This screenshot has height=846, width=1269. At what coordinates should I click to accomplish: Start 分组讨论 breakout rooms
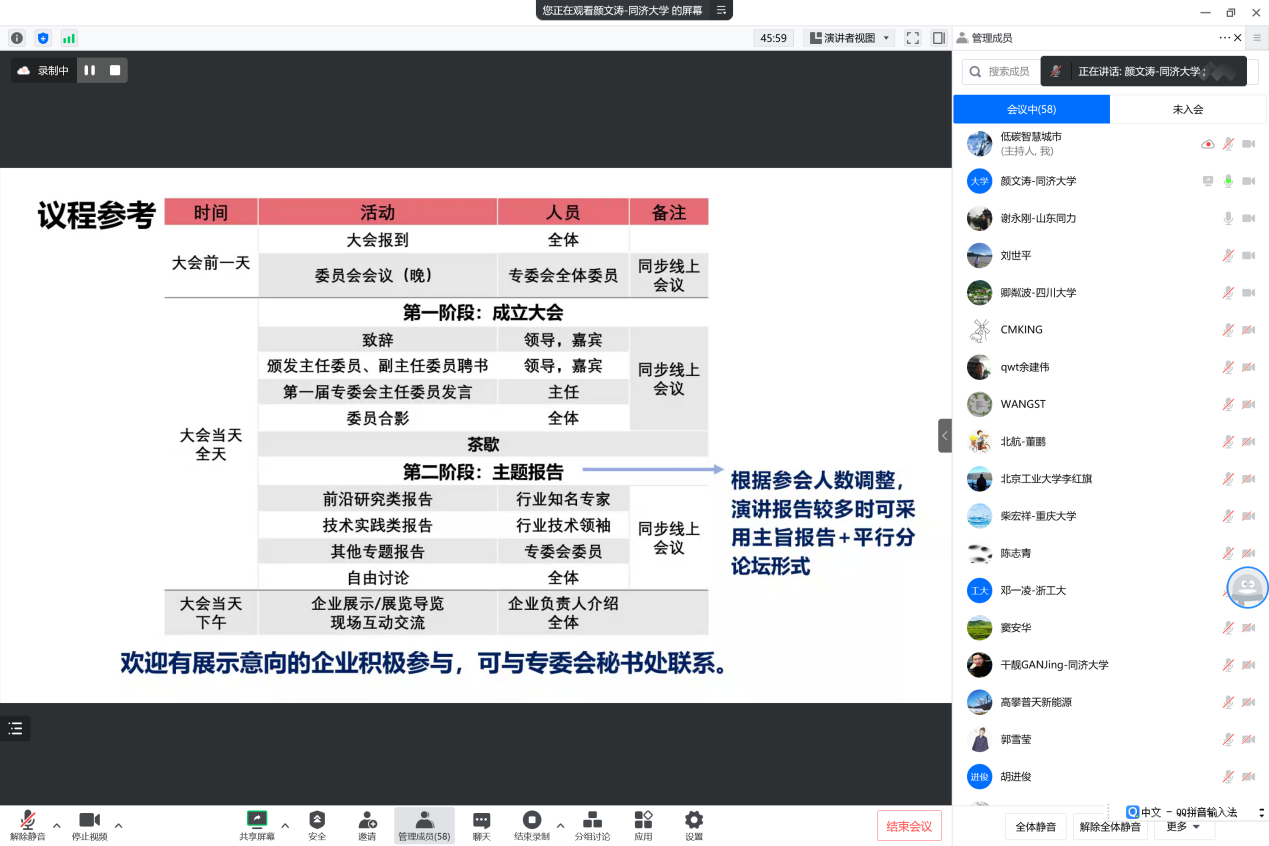click(592, 824)
